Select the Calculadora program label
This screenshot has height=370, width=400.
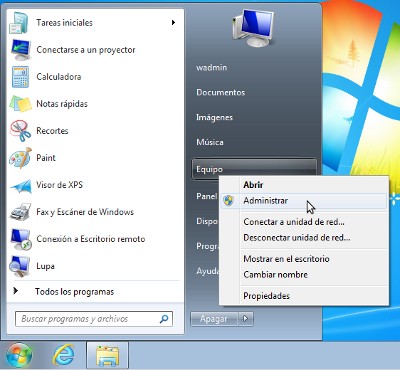[x=59, y=77]
